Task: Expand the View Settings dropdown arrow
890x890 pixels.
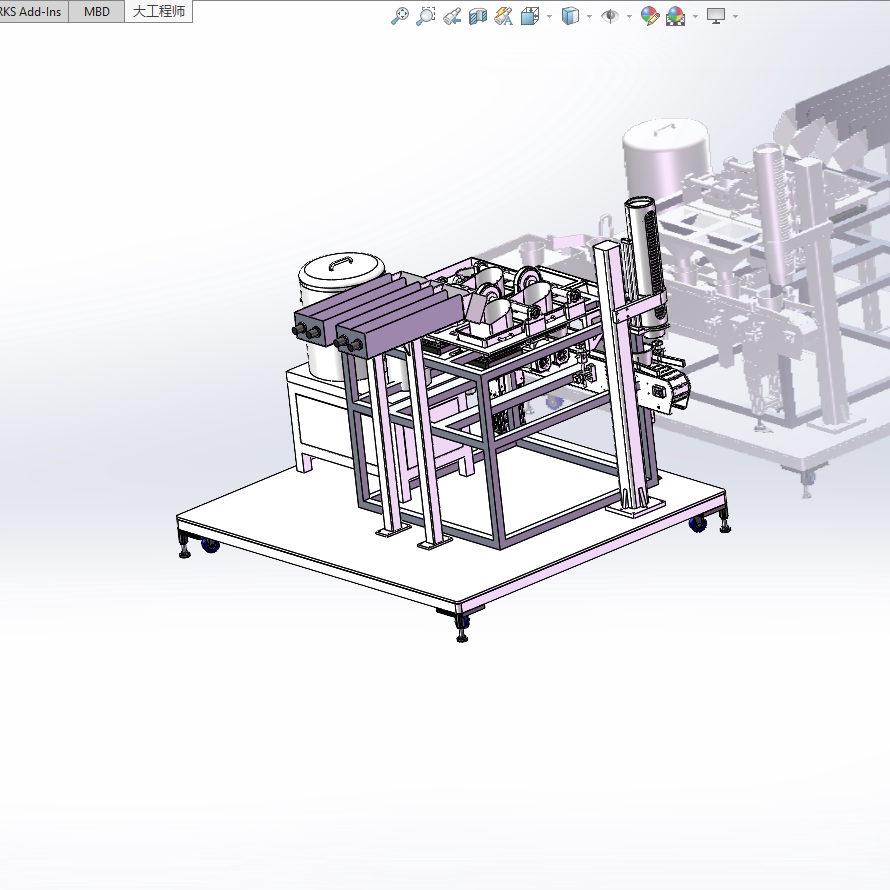Action: tap(736, 16)
